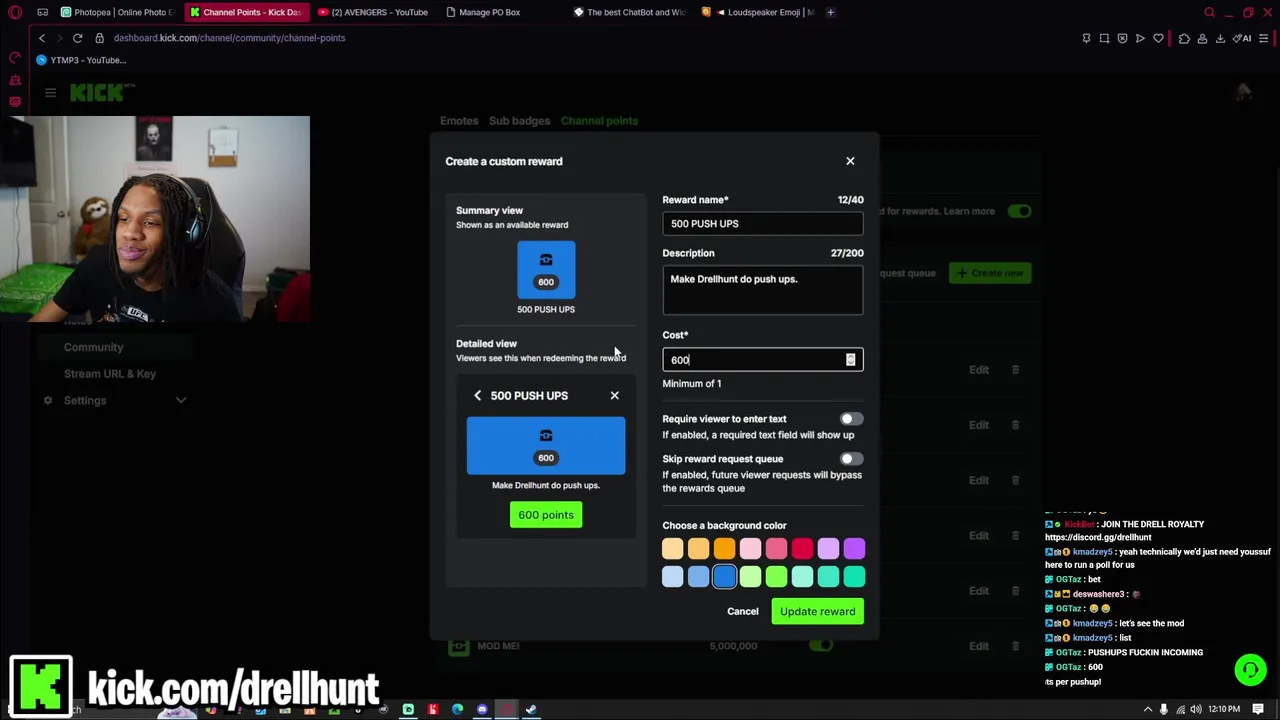Screen dimensions: 1280x720
Task: Toggle the MOD ME! reward switch
Action: click(x=821, y=646)
